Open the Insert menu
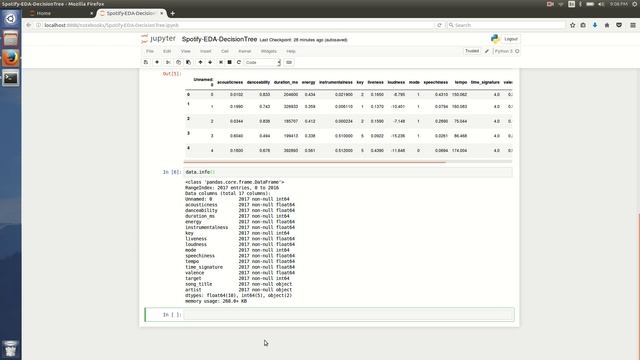The height and width of the screenshot is (360, 640). 206,51
